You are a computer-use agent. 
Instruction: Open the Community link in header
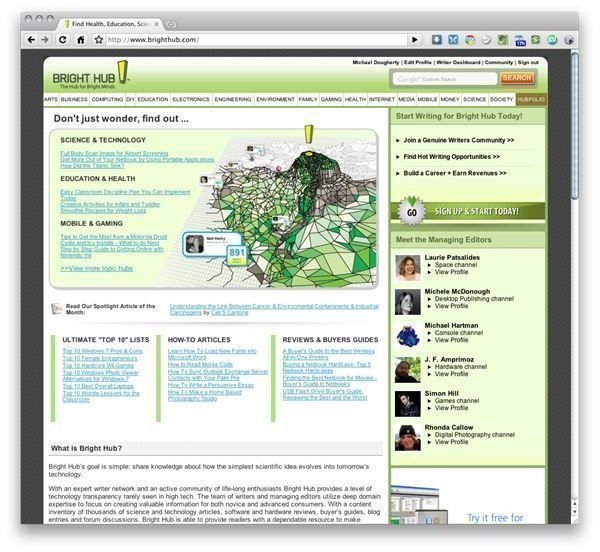click(499, 62)
